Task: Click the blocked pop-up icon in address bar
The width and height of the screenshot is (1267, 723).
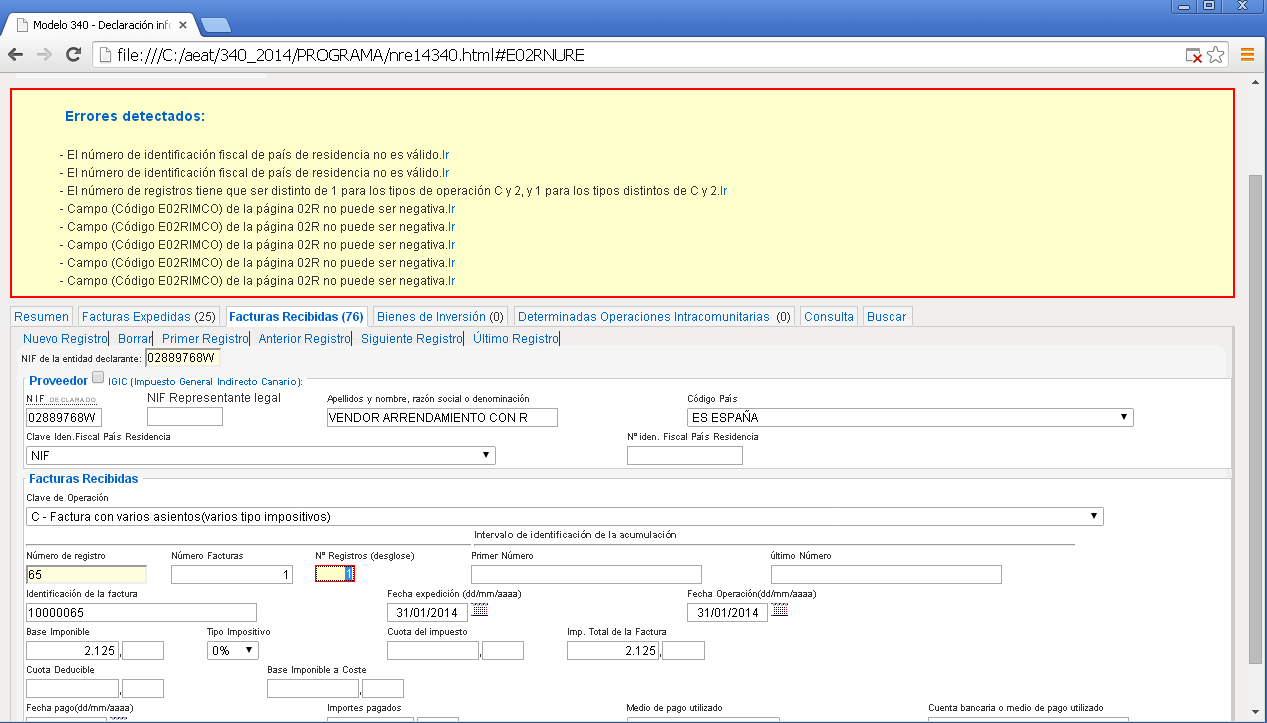Action: [x=1194, y=56]
